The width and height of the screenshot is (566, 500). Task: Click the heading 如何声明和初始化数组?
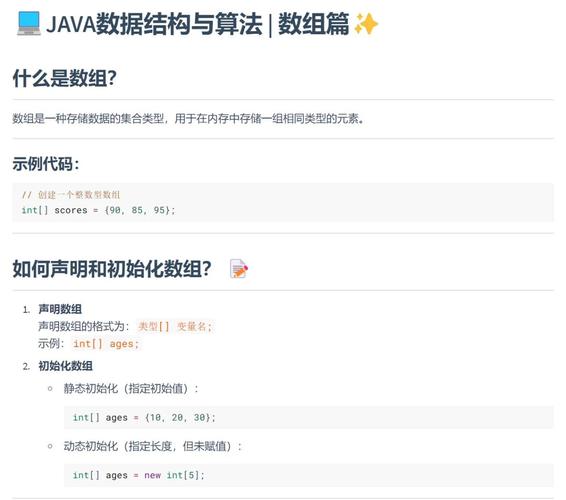[x=112, y=269]
